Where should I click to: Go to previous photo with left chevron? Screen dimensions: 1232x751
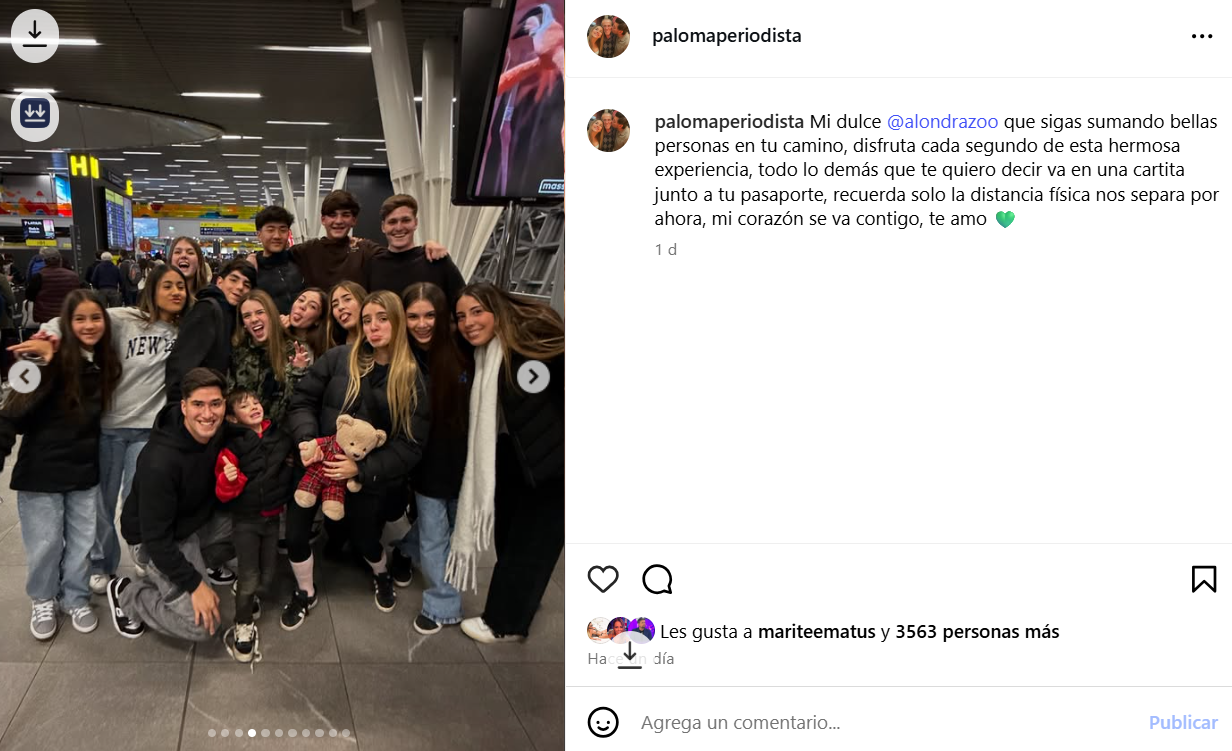click(25, 376)
